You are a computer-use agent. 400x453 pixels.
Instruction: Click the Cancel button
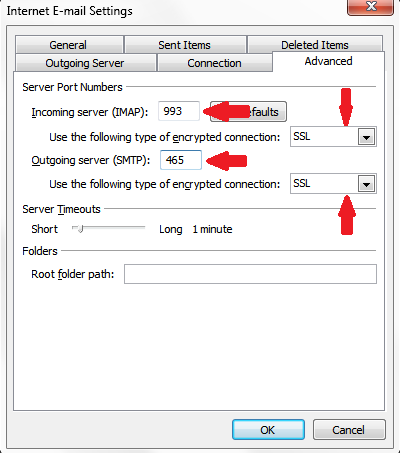click(349, 430)
